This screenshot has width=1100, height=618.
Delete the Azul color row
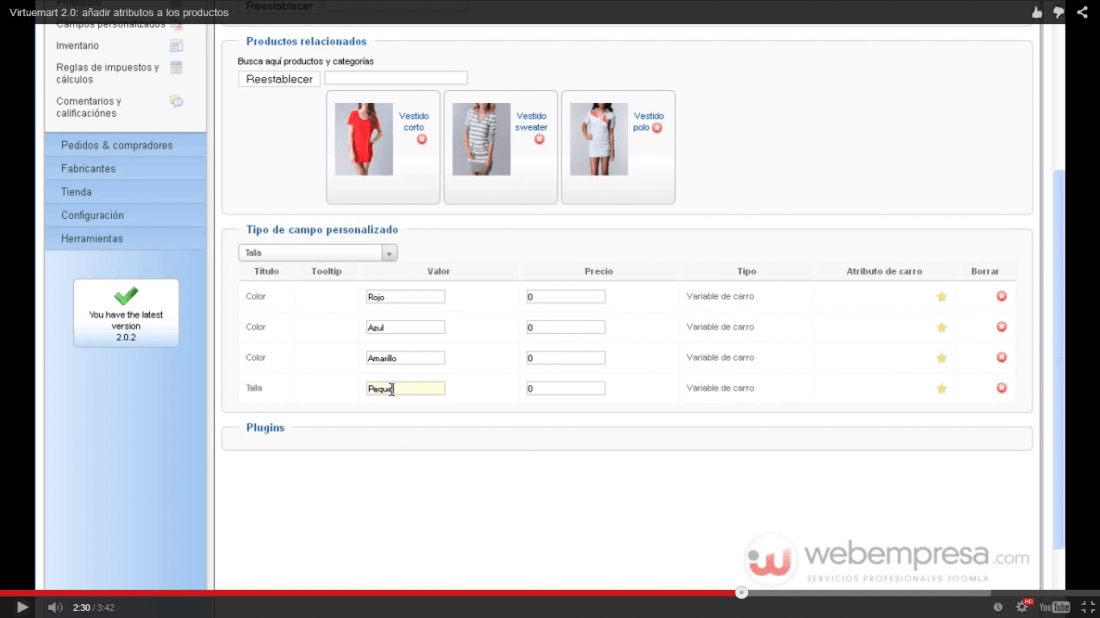point(1001,327)
